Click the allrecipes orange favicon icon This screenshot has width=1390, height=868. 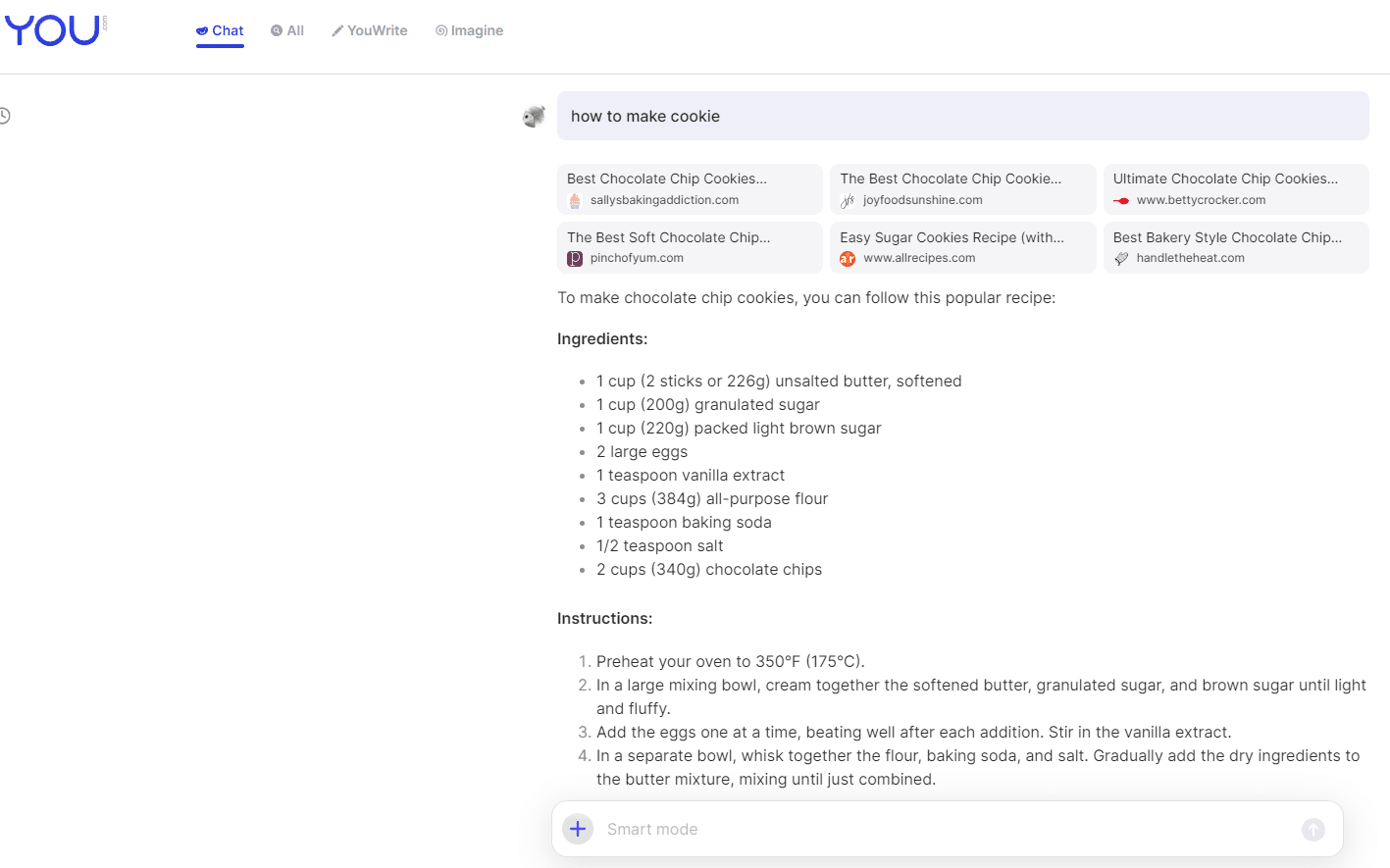tap(848, 259)
